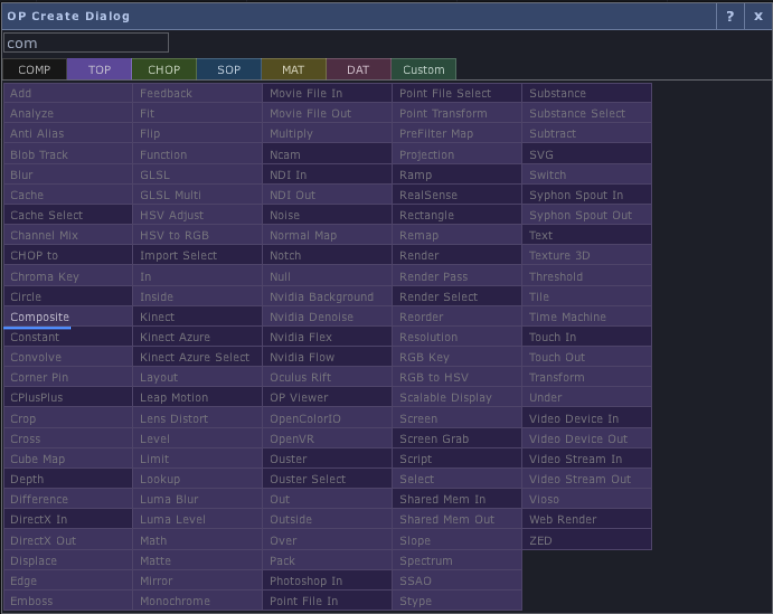Choose the Render Select operator
The height and width of the screenshot is (614, 773).
pyautogui.click(x=457, y=297)
